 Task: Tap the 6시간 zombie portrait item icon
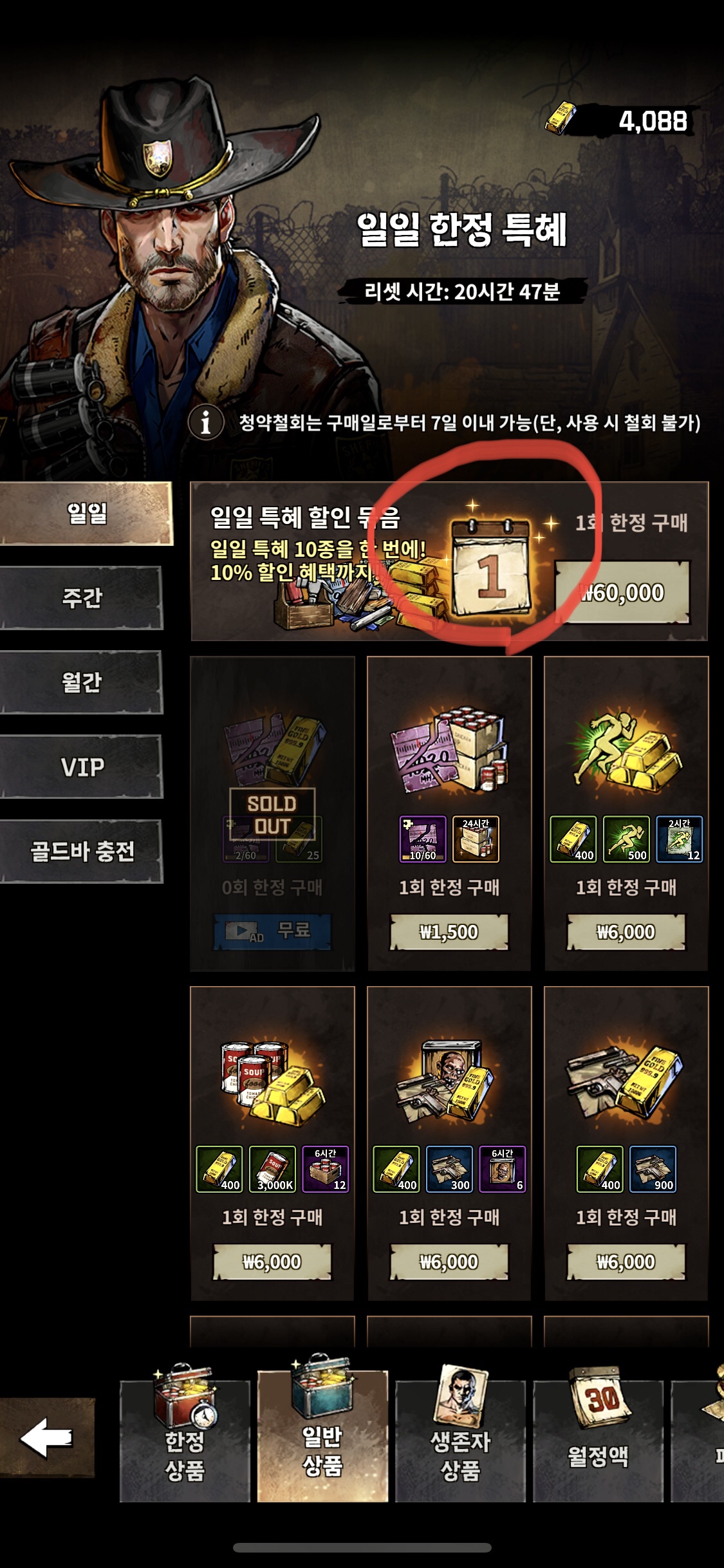(503, 1169)
